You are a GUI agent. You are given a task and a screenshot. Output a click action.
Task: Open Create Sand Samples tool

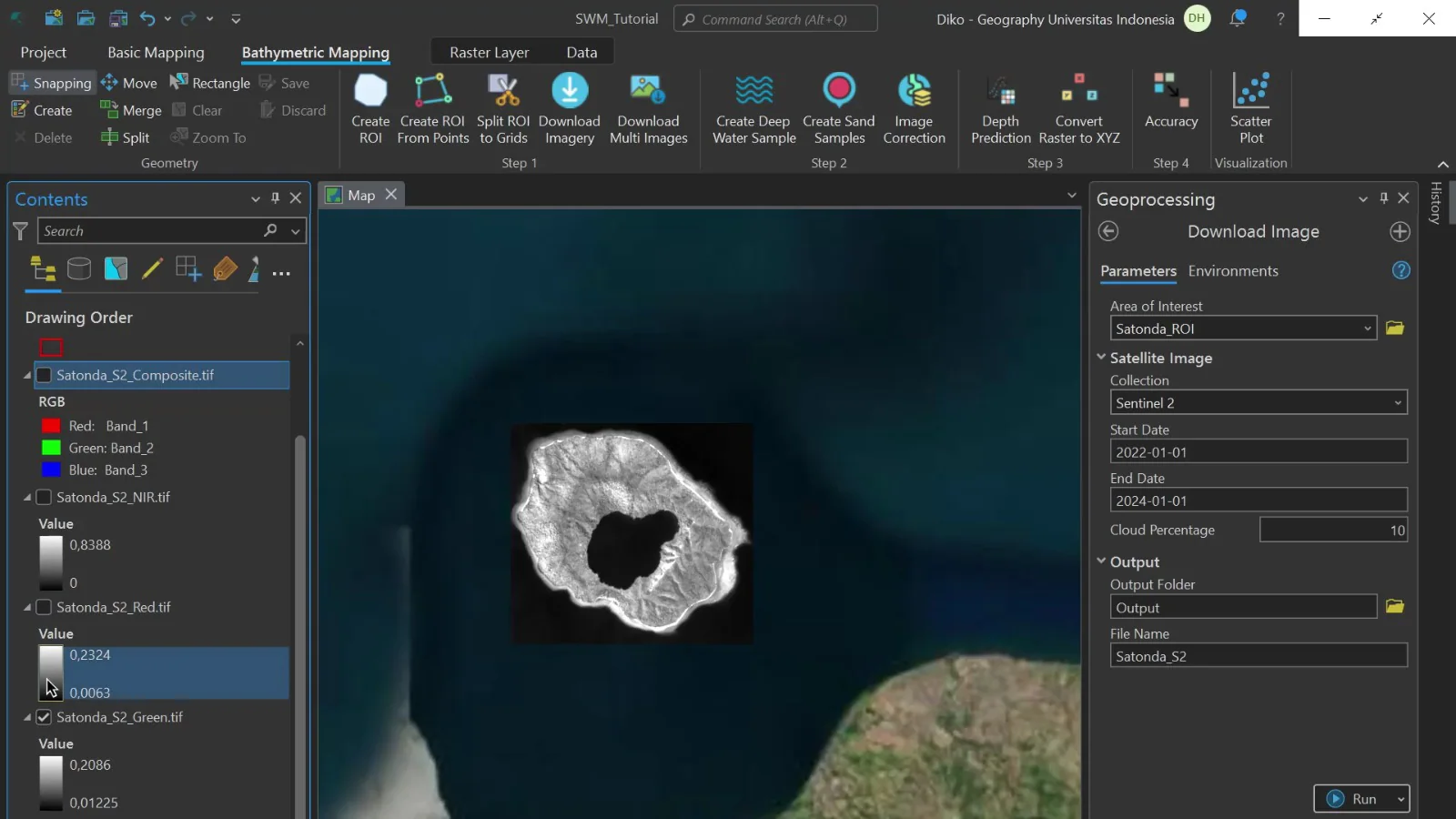coord(839,109)
